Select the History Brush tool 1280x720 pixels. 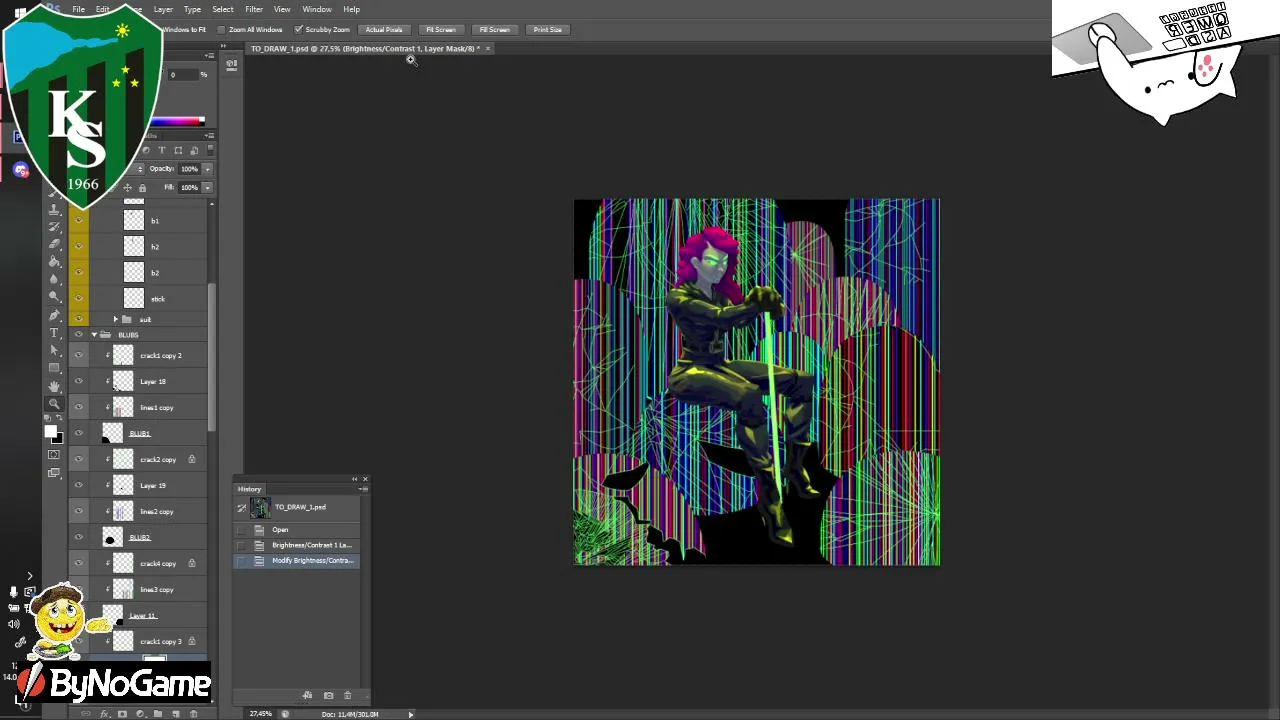(55, 226)
